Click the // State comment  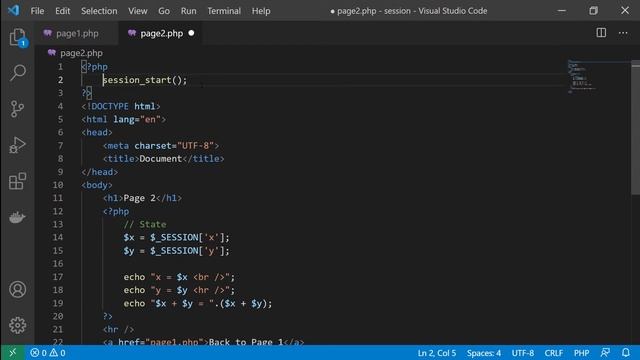click(x=145, y=224)
